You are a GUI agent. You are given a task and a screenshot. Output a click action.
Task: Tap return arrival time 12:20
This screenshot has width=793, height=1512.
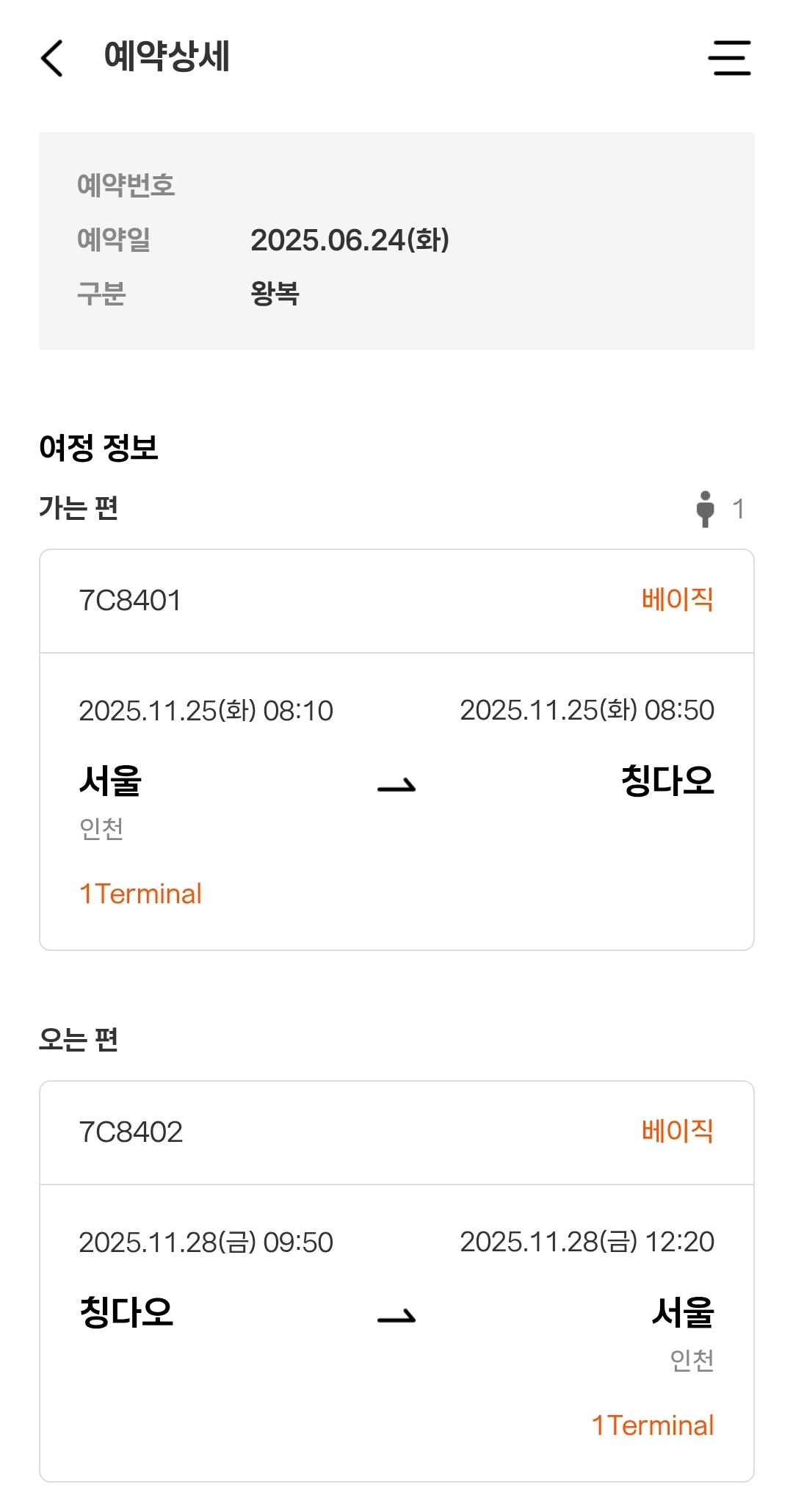pos(679,1242)
